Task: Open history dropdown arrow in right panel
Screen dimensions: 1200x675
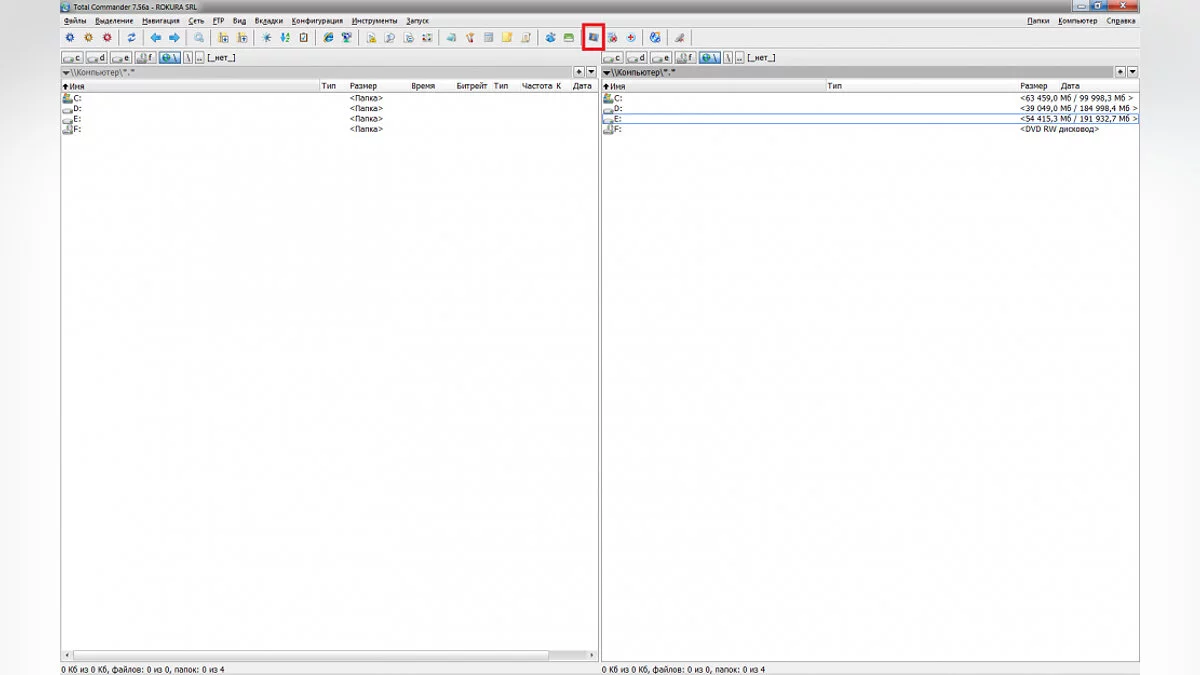Action: [1133, 72]
